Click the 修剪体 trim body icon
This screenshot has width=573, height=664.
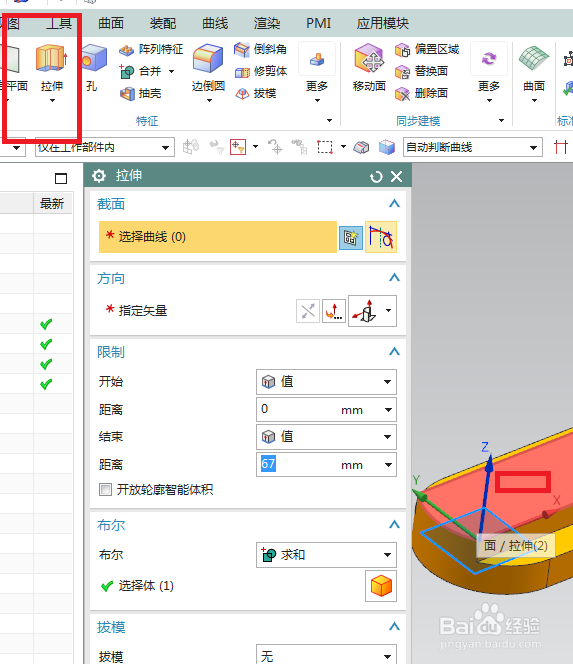242,72
